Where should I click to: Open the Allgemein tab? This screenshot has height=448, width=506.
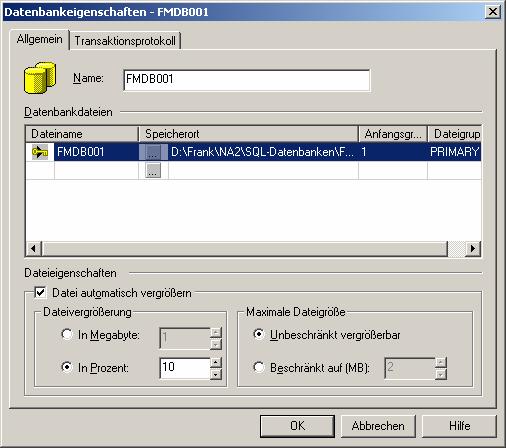coord(39,39)
